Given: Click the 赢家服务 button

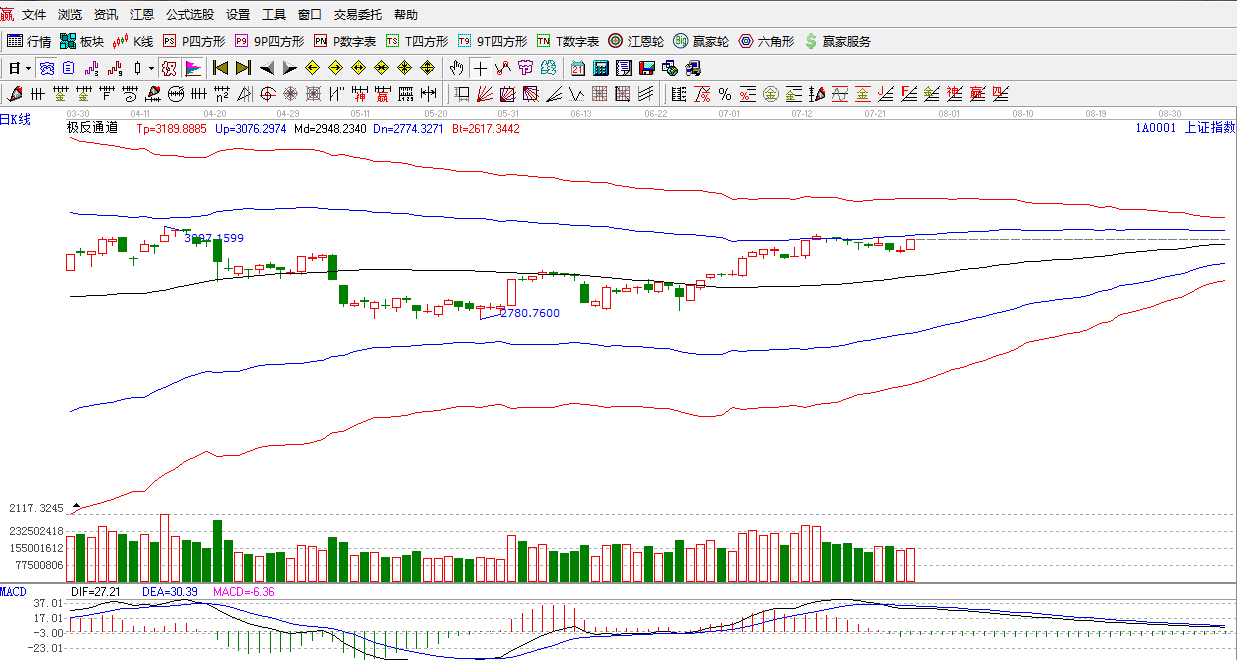Looking at the screenshot, I should click(838, 41).
